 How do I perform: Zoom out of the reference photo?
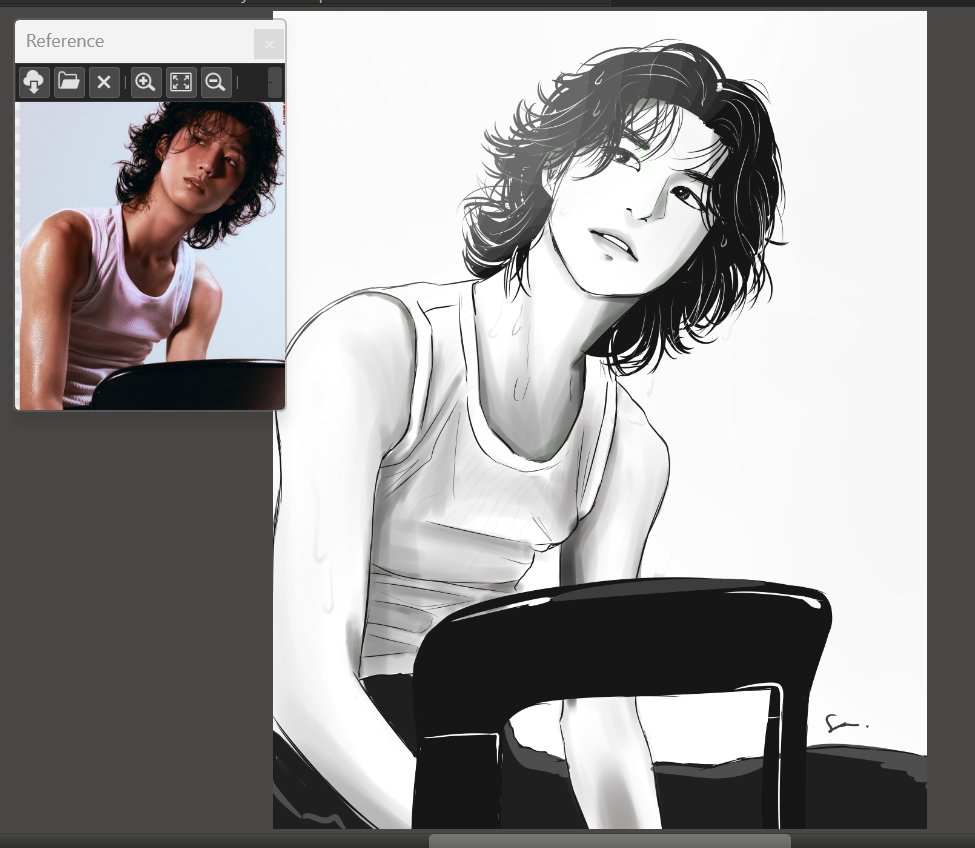tap(216, 82)
